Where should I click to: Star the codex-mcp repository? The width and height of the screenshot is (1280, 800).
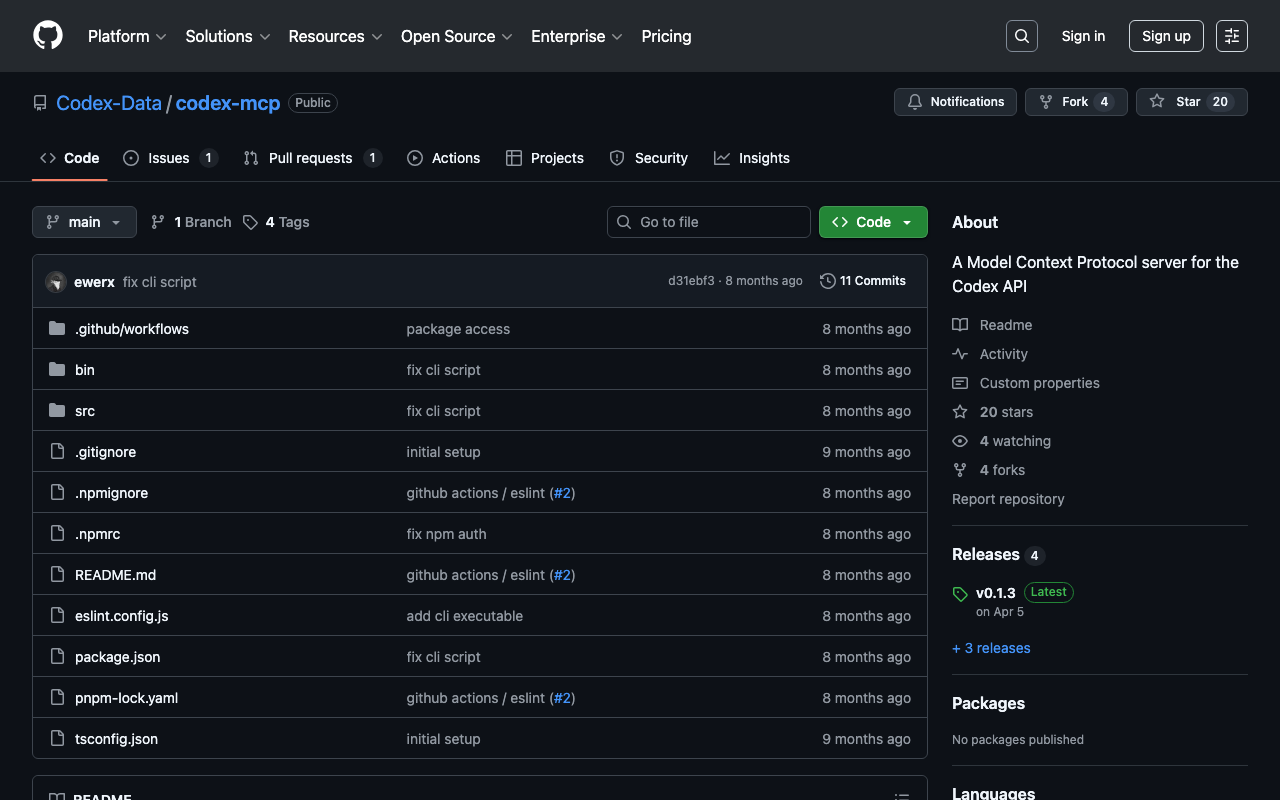[1190, 102]
